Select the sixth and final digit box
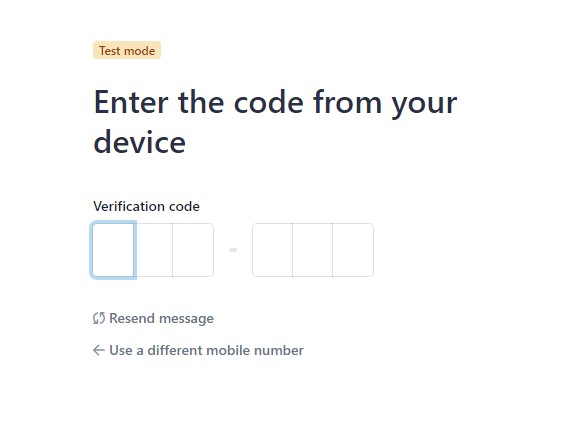The height and width of the screenshot is (436, 571). (353, 250)
